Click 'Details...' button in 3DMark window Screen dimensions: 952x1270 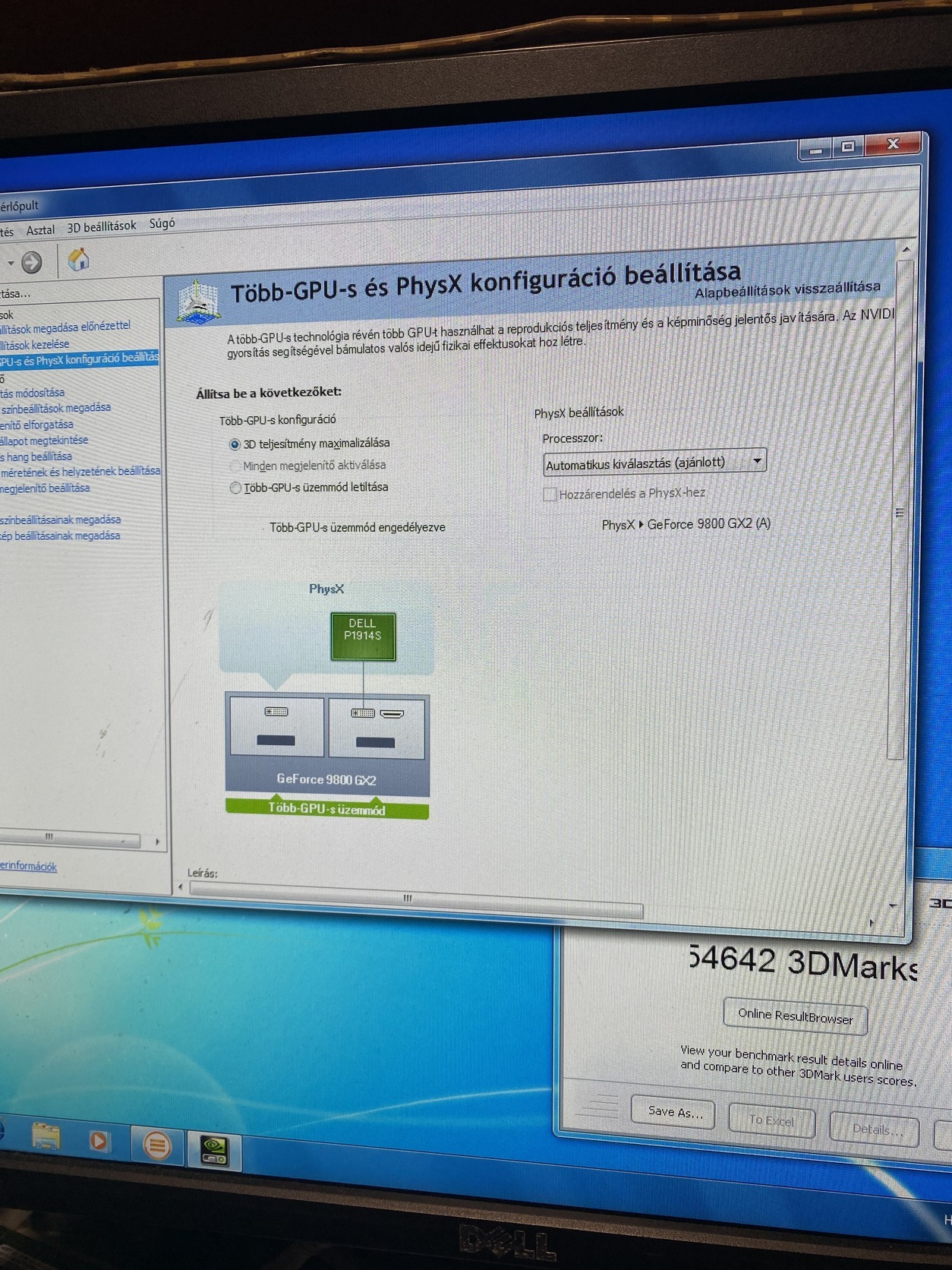click(876, 1129)
